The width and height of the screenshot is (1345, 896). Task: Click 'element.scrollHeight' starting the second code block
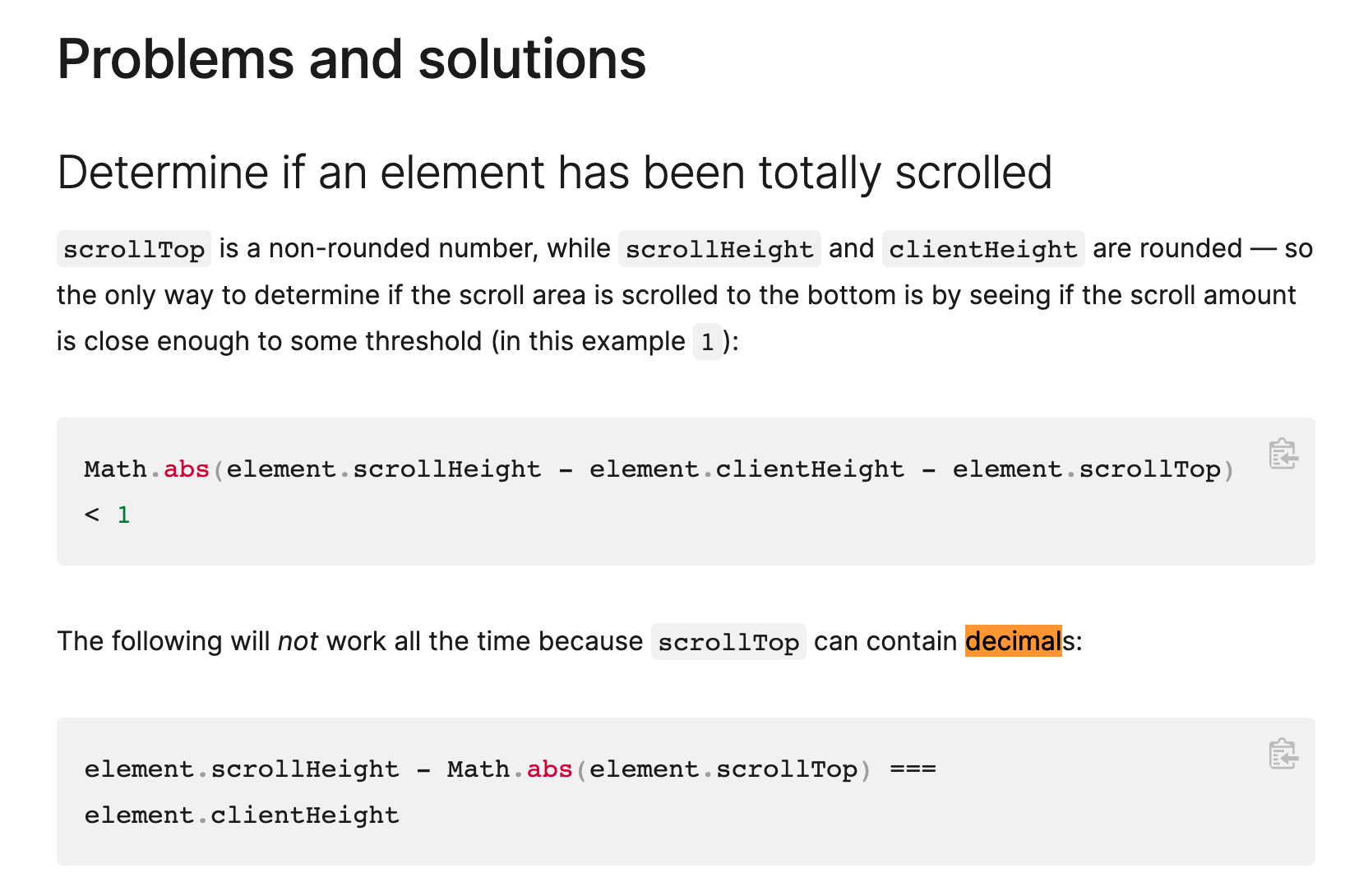[242, 769]
